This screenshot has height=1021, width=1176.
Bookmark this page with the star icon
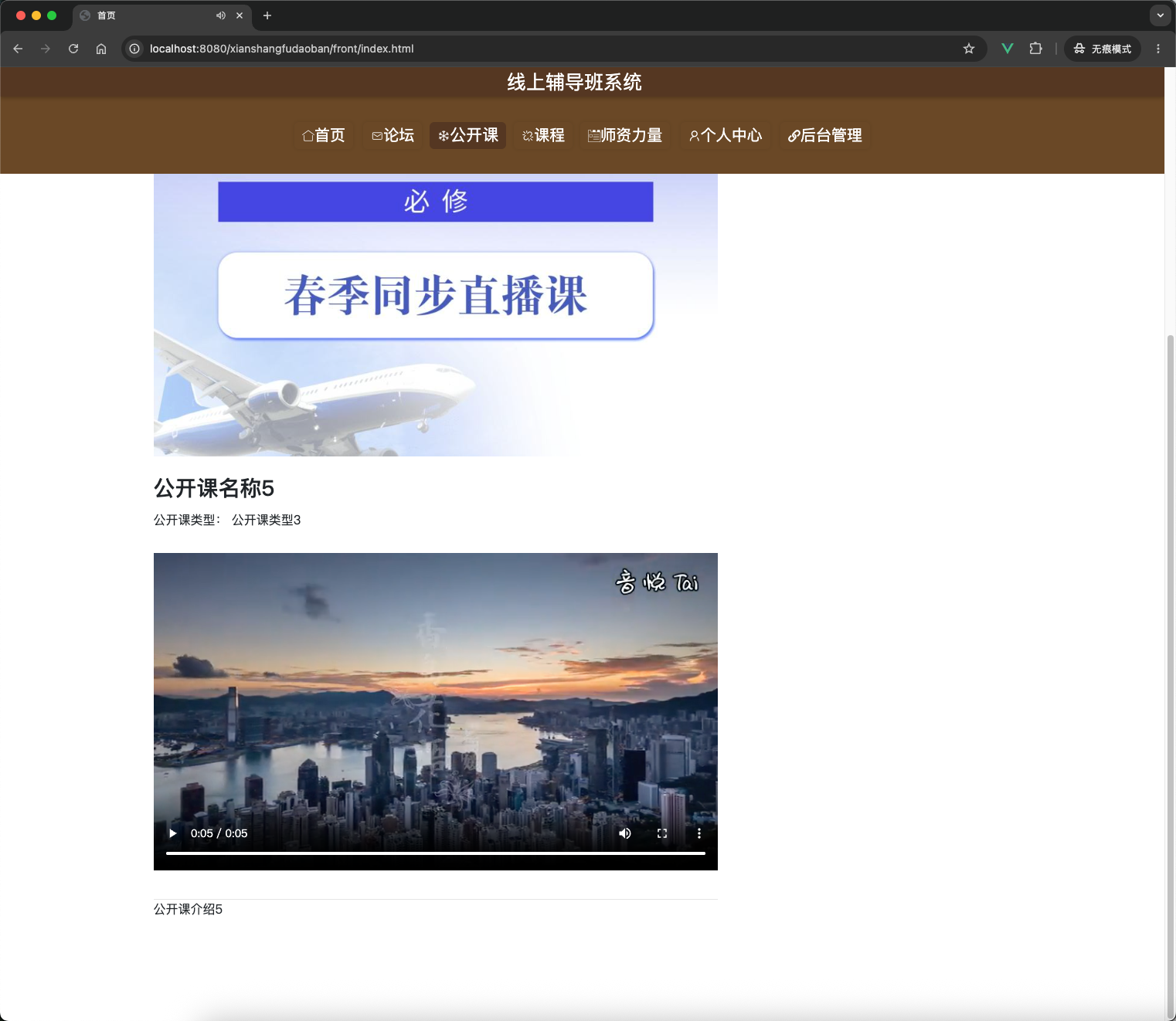click(x=969, y=49)
